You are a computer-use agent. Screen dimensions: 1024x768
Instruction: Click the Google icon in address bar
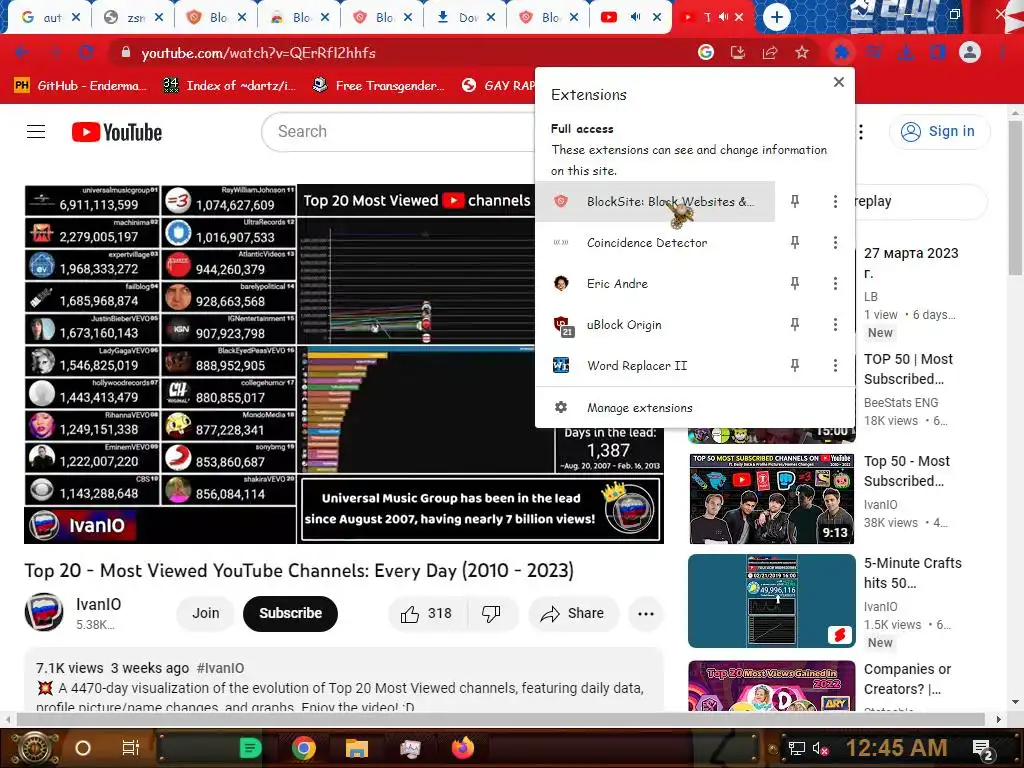pyautogui.click(x=706, y=52)
